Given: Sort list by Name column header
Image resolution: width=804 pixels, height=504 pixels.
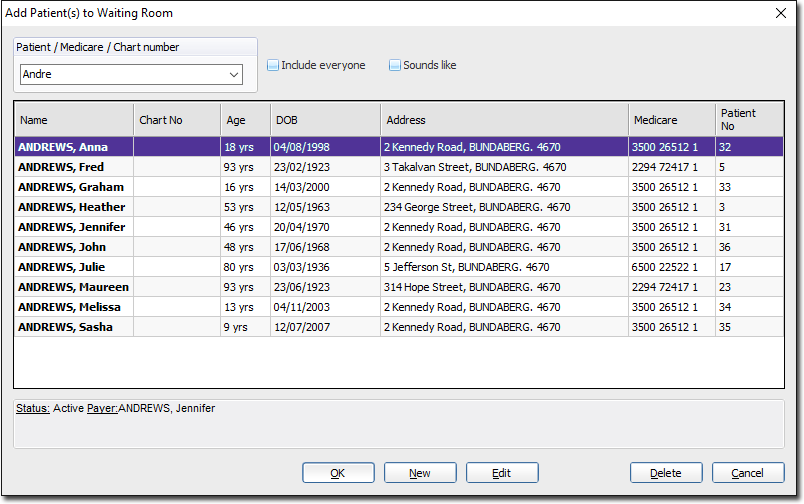Looking at the screenshot, I should click(x=74, y=120).
